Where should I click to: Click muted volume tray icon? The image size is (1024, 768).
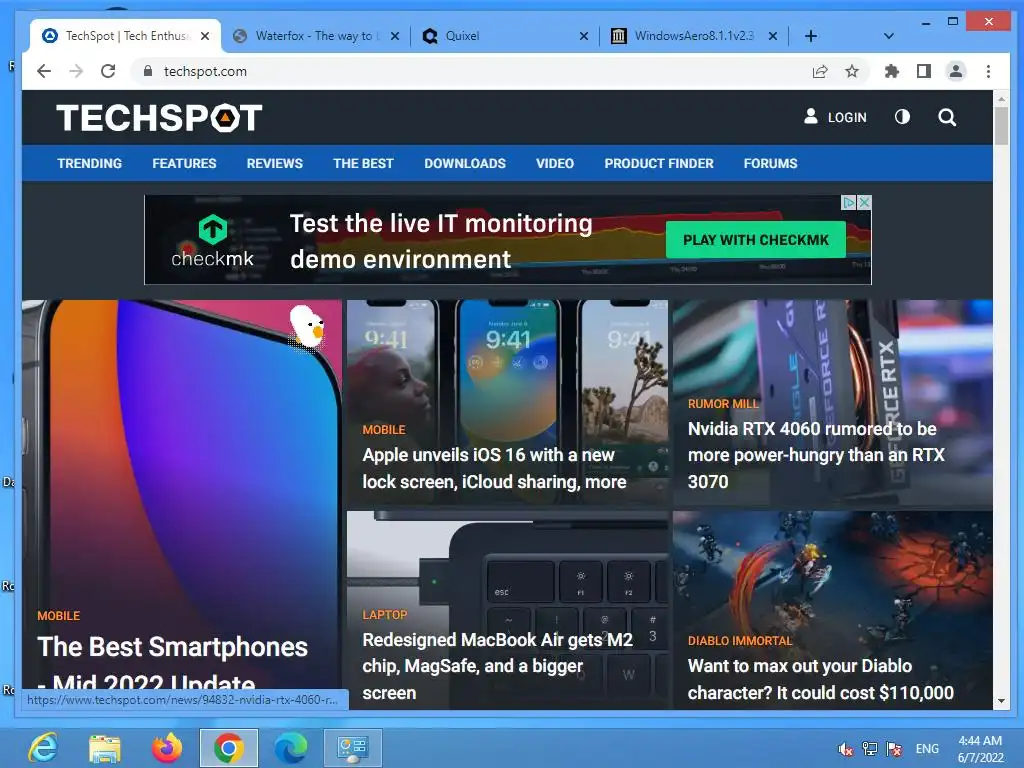tap(845, 749)
